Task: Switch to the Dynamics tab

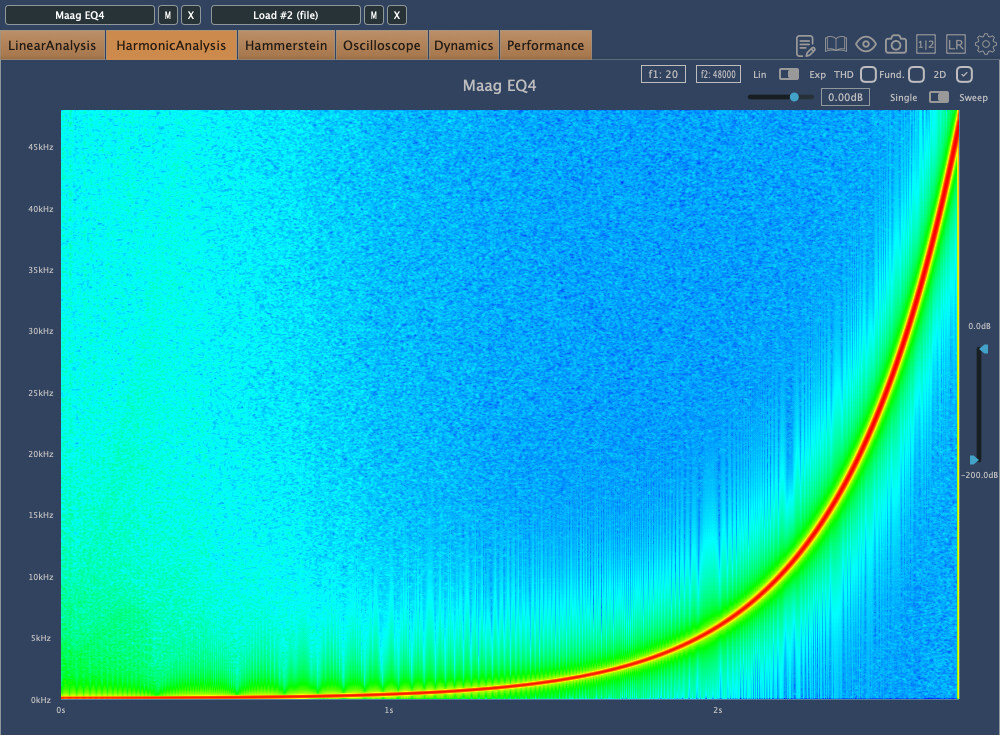Action: click(464, 45)
